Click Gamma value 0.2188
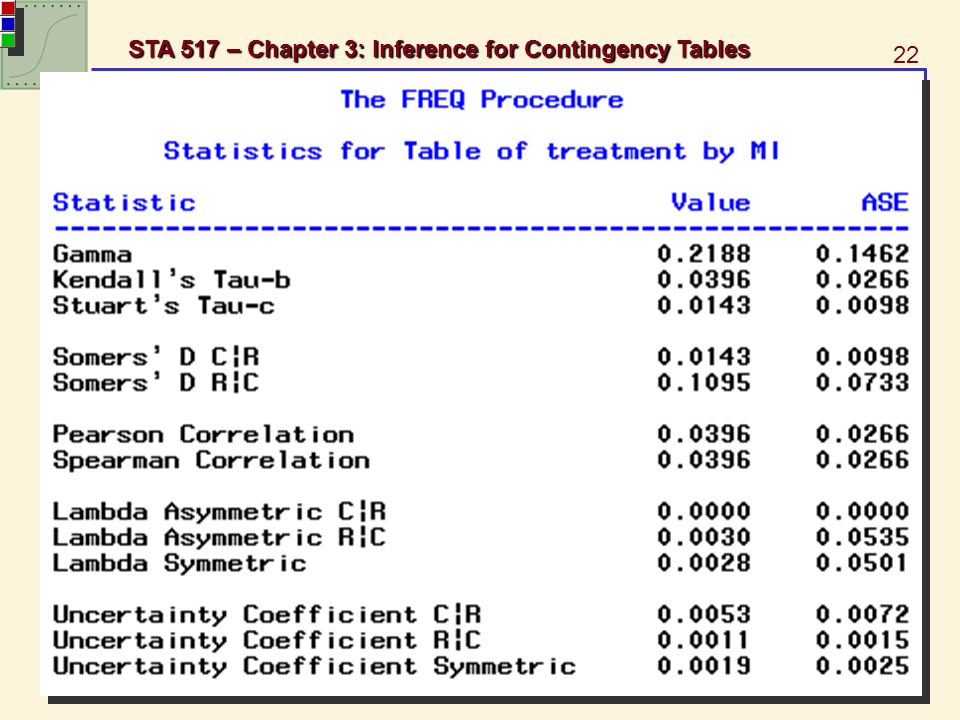The image size is (960, 720). [x=704, y=254]
